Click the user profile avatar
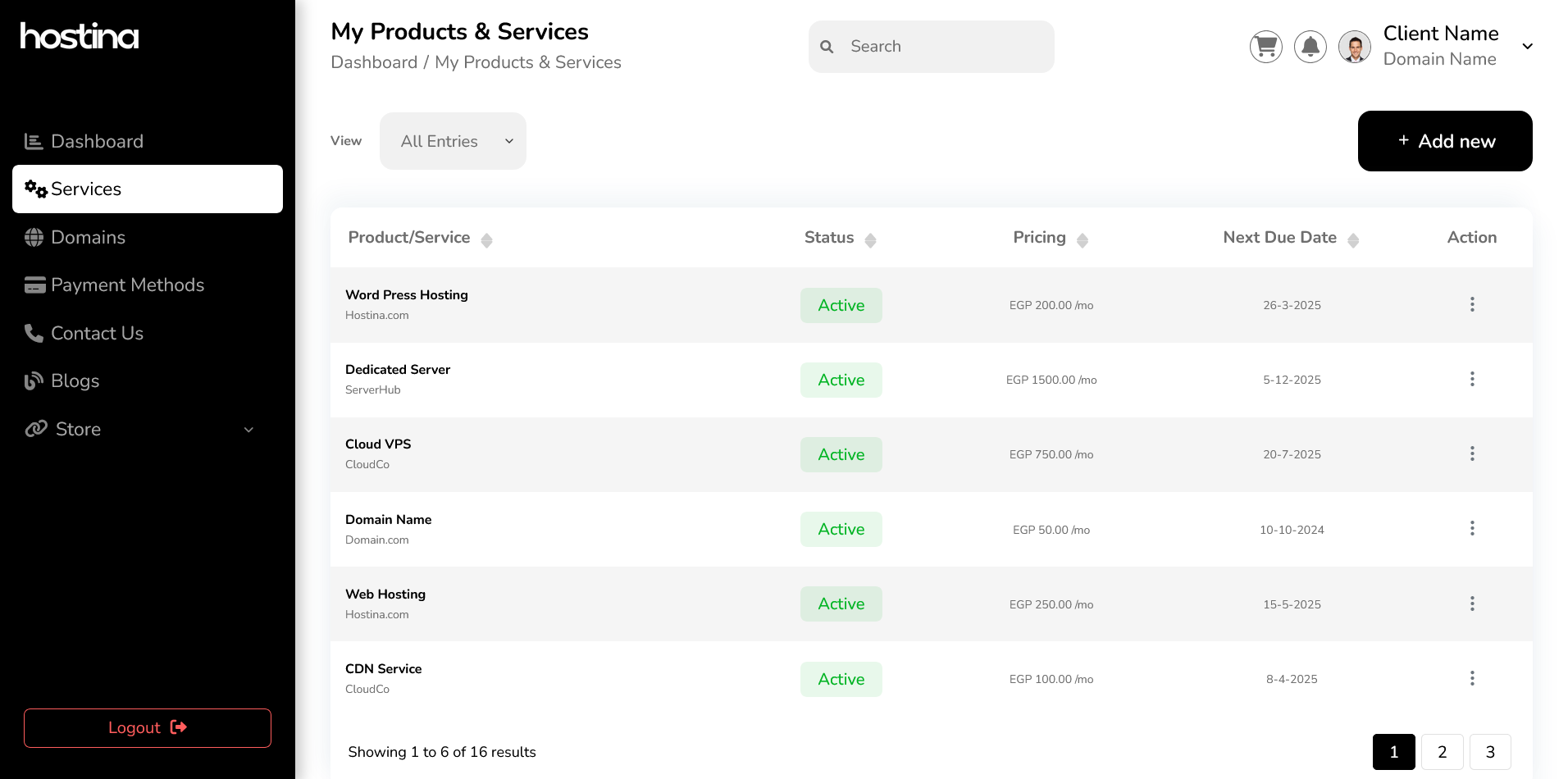Image resolution: width=1568 pixels, height=779 pixels. (1354, 47)
